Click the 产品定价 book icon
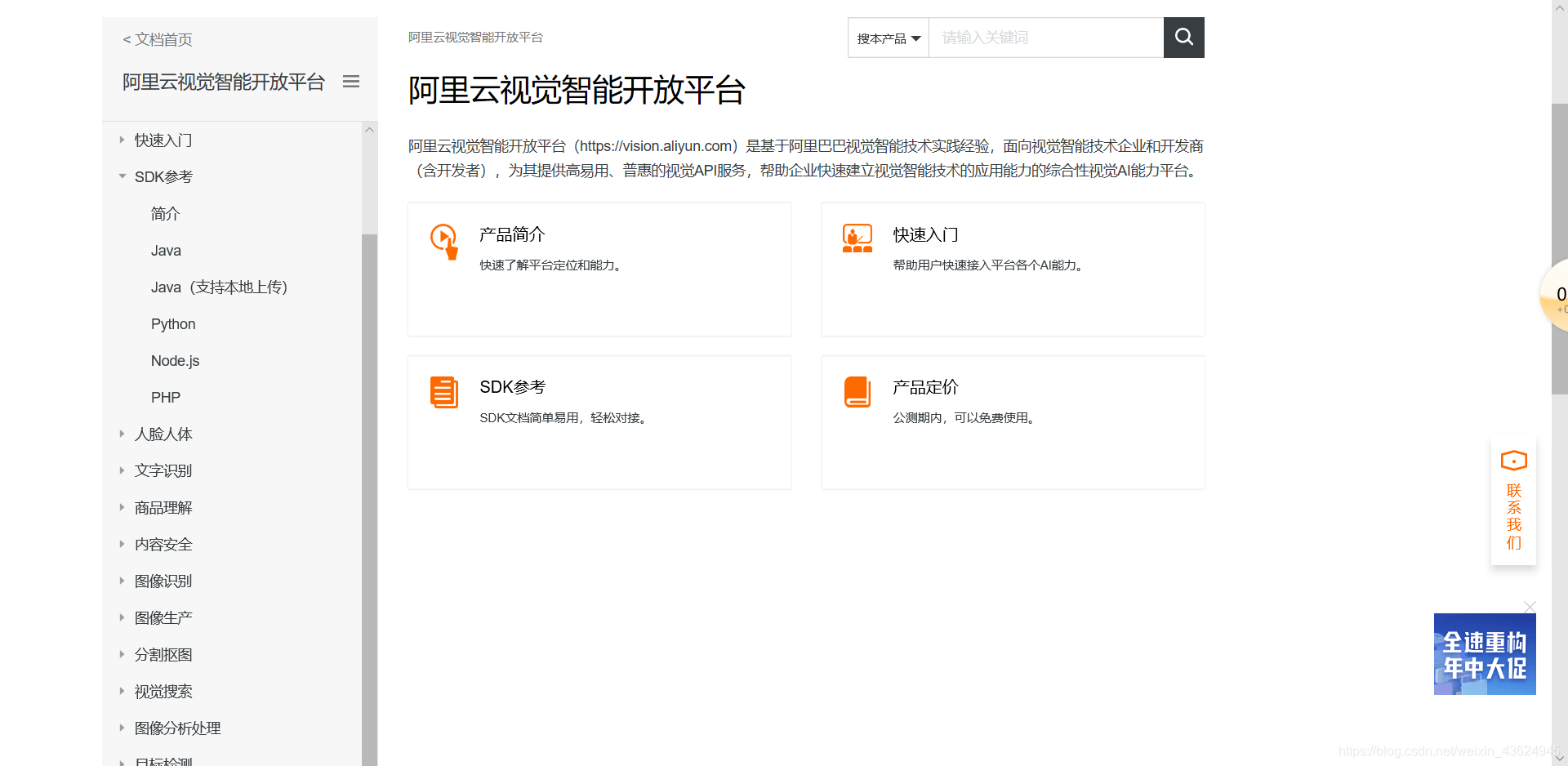 [857, 392]
